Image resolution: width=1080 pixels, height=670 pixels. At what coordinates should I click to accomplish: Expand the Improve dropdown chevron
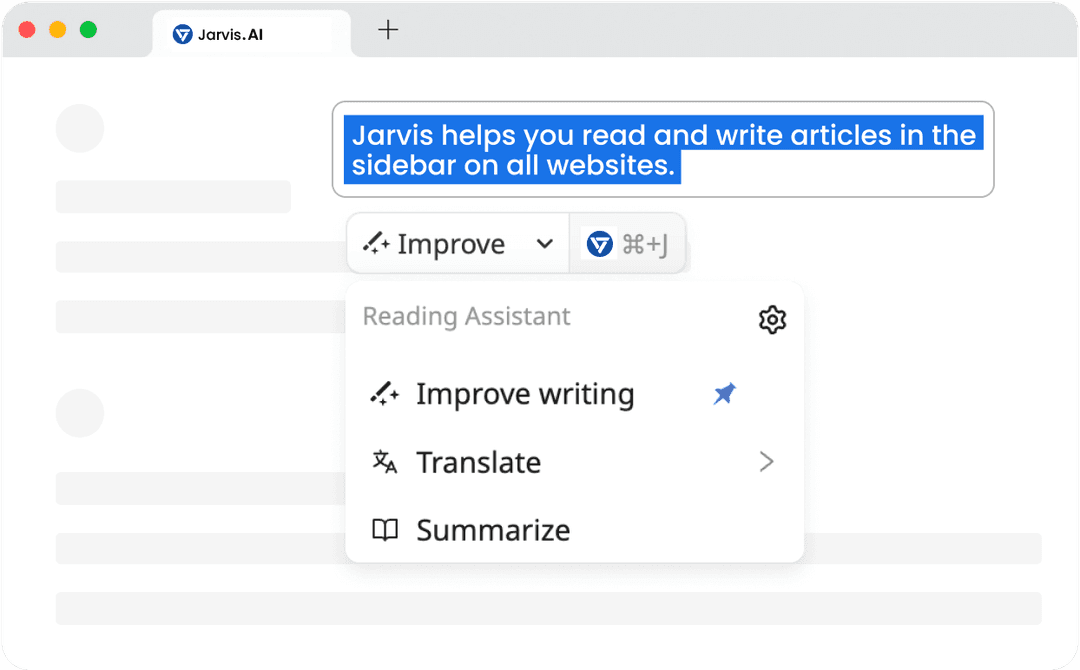[x=545, y=244]
